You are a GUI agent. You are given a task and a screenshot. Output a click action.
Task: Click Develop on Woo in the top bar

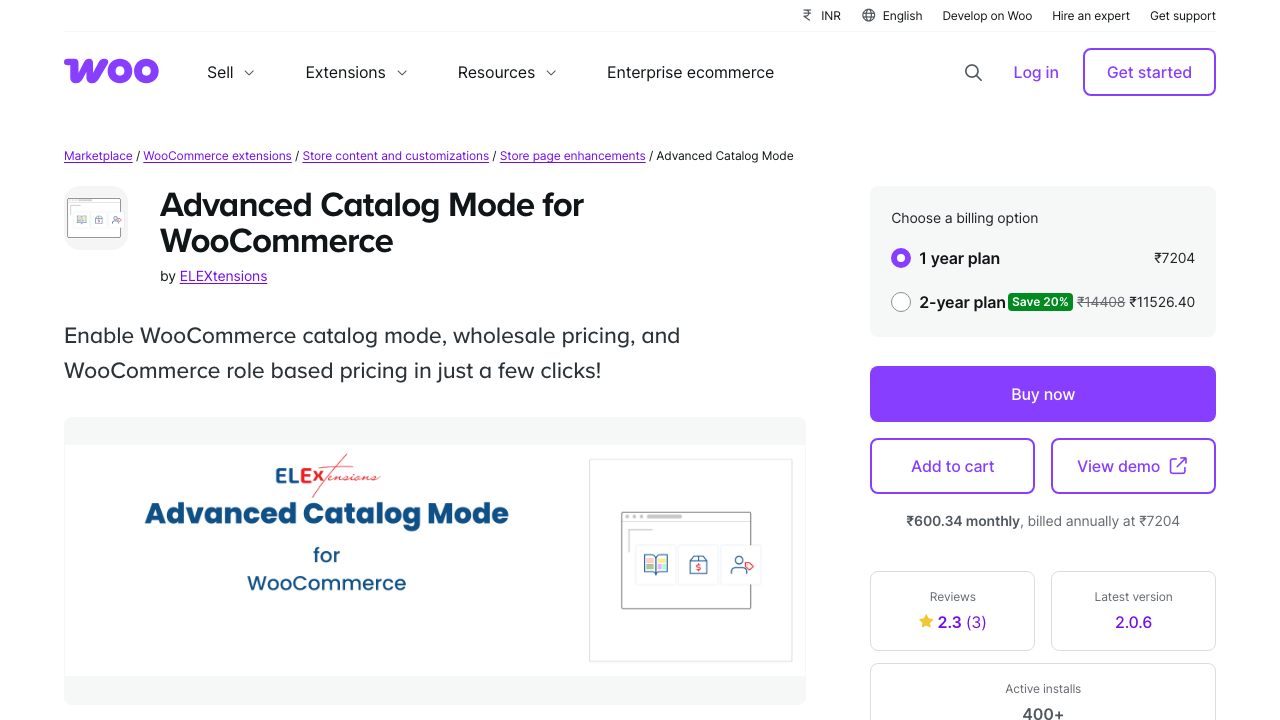click(987, 15)
